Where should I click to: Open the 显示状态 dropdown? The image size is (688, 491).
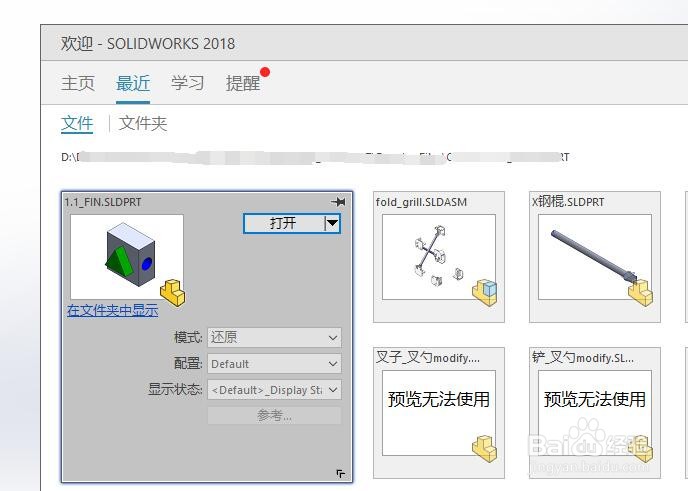(274, 390)
